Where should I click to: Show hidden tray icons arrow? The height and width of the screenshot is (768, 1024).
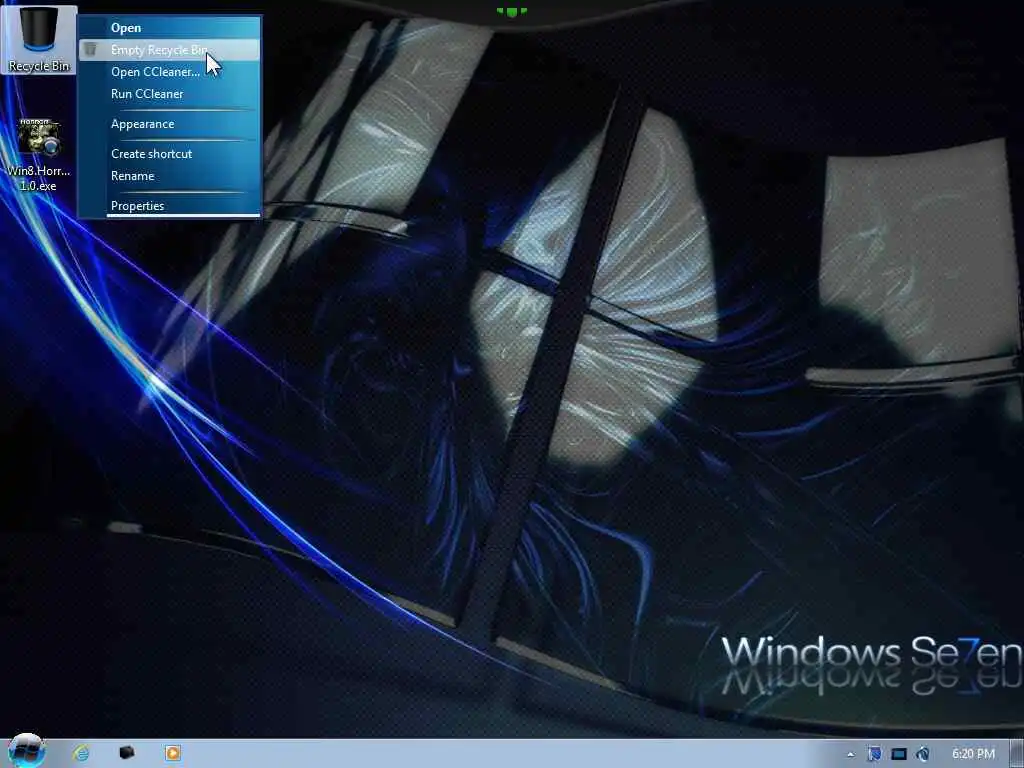[x=850, y=754]
